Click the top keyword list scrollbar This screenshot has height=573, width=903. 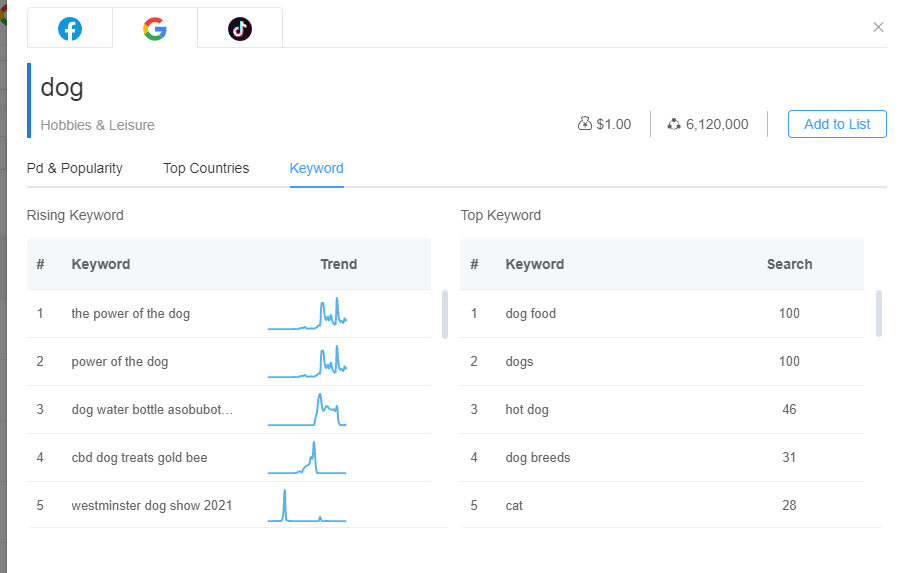[x=879, y=313]
